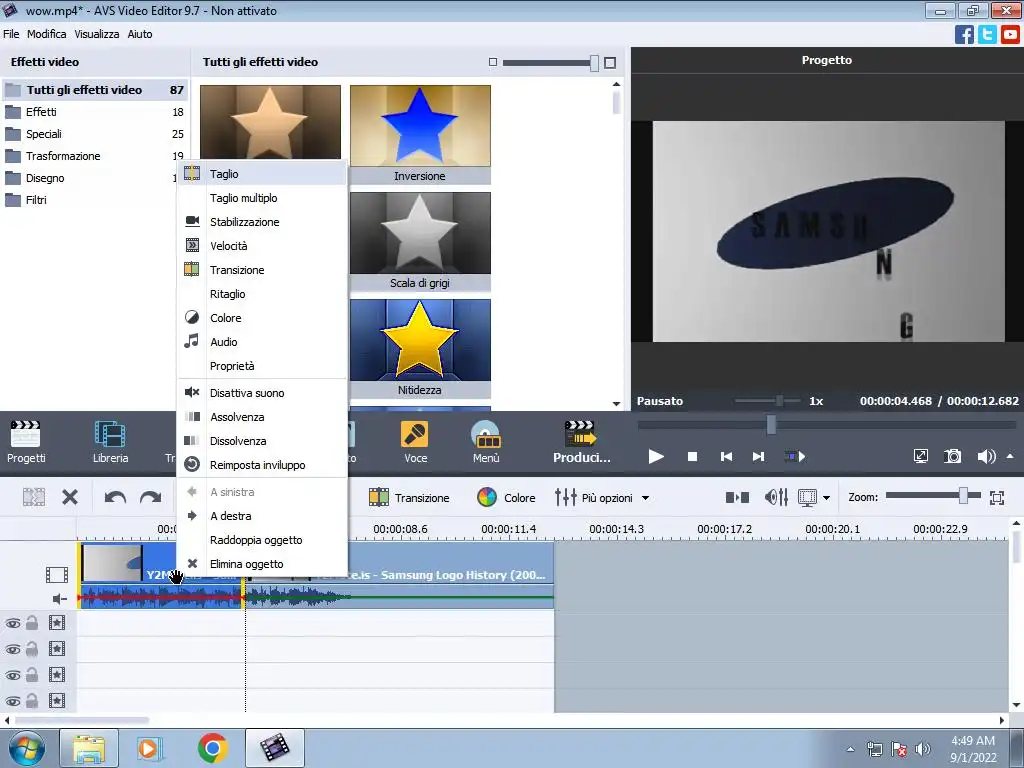Select Velocità in context menu
This screenshot has width=1024, height=768.
[262, 246]
